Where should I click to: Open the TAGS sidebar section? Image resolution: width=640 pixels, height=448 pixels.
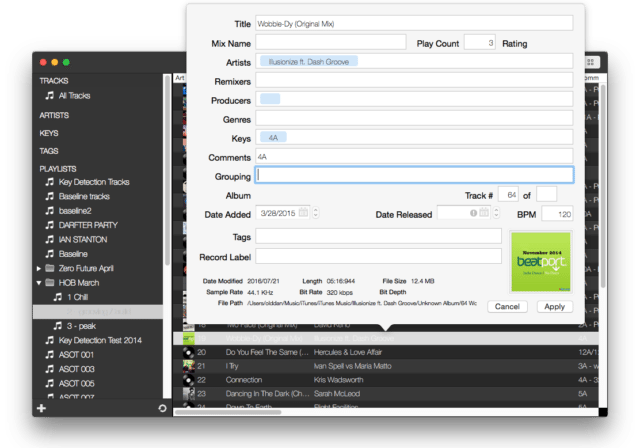tap(49, 151)
